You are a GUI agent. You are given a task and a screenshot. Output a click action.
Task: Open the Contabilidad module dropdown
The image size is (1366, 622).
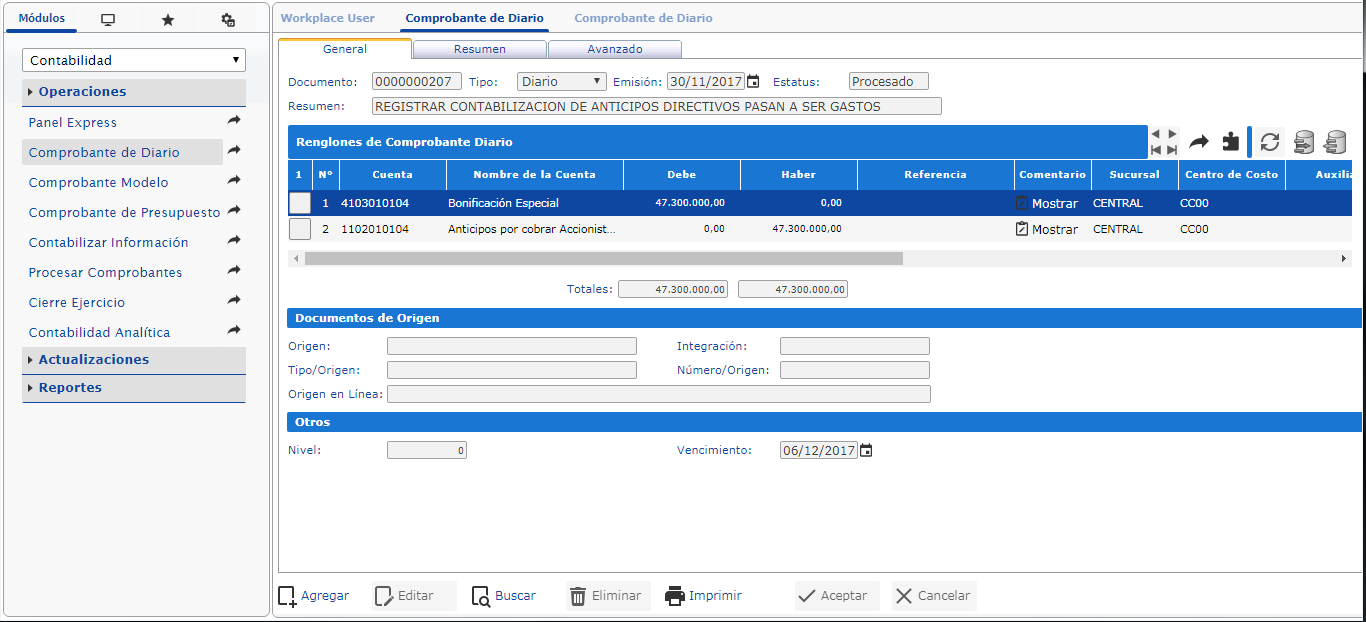click(134, 60)
